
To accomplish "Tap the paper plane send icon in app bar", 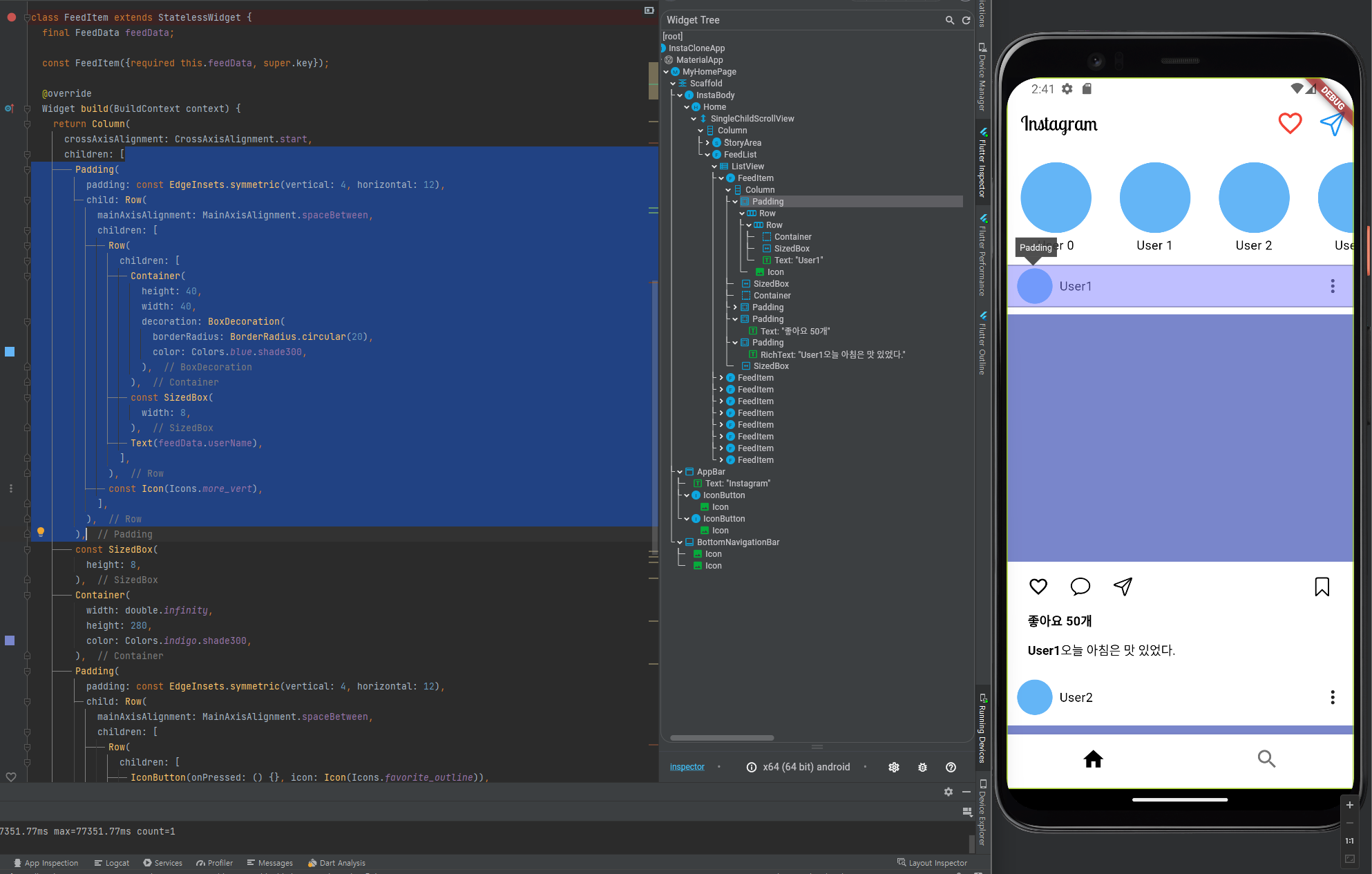I will coord(1331,124).
